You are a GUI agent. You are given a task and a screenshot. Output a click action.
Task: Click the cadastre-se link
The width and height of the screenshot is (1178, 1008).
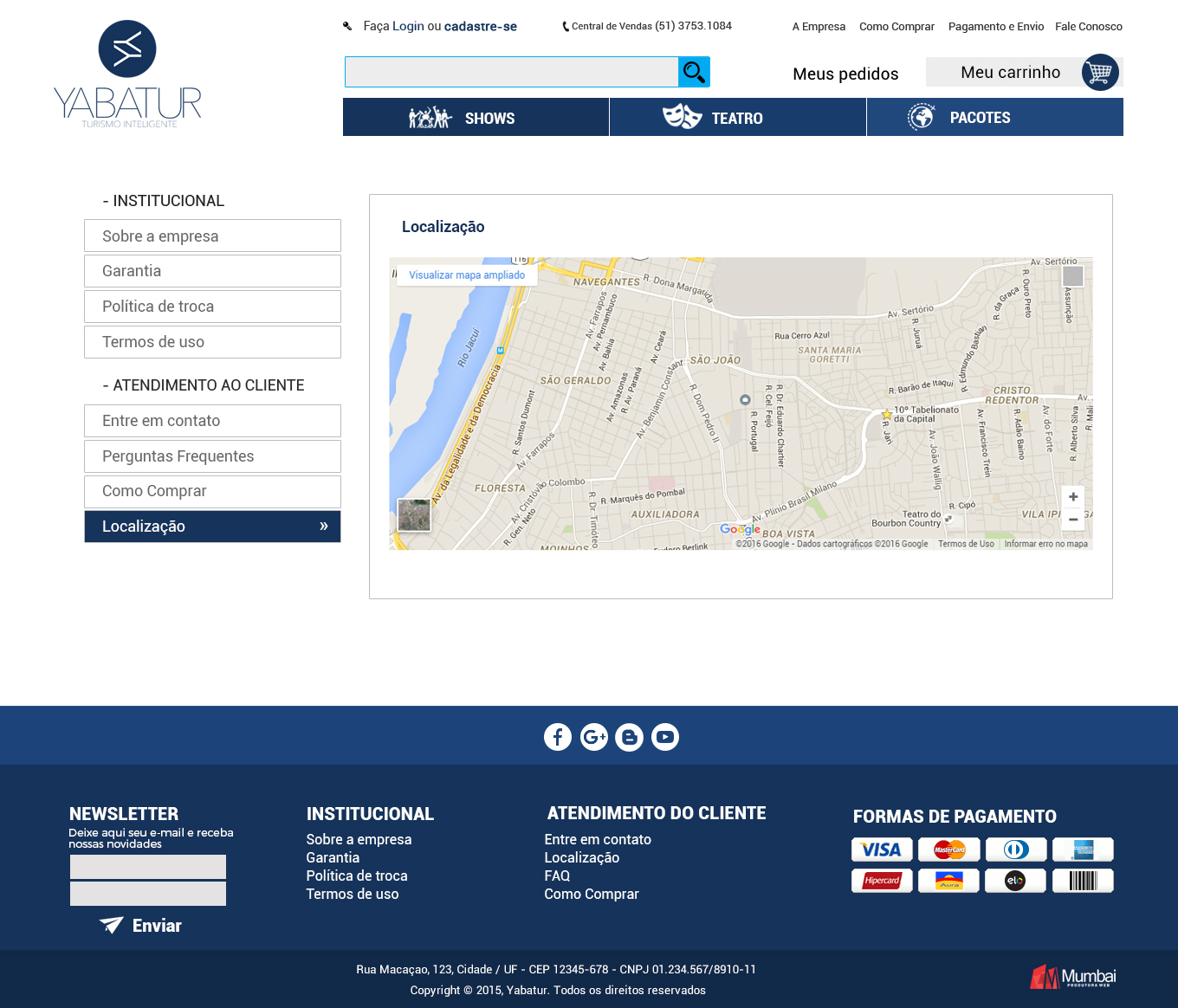[x=480, y=27]
